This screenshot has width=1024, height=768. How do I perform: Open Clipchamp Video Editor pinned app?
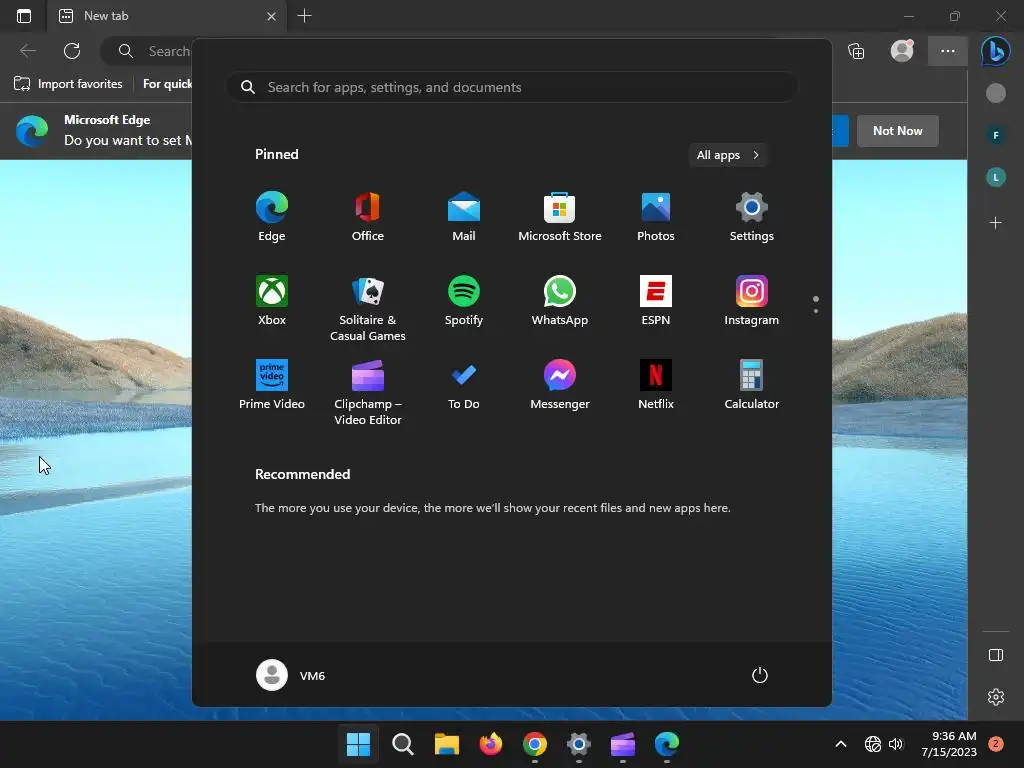point(368,392)
